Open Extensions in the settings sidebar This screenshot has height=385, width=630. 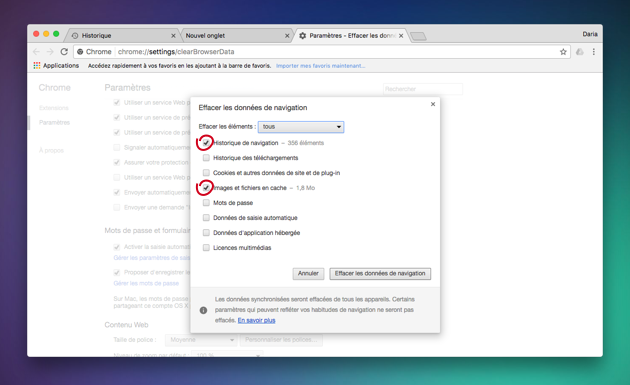coord(54,108)
